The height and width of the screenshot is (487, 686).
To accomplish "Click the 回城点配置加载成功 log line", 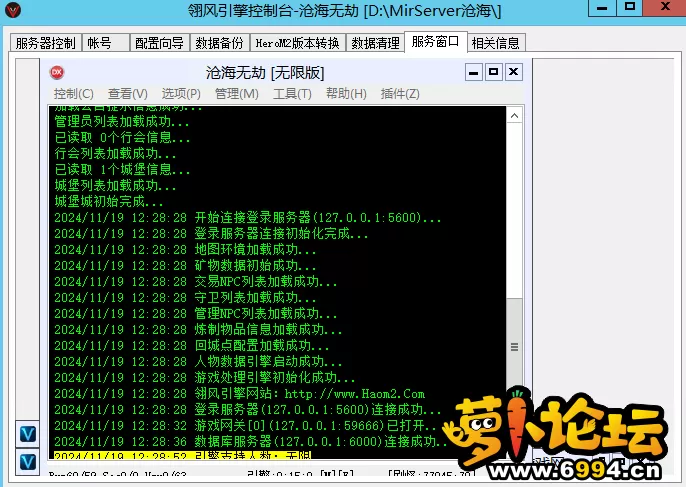I will click(x=192, y=346).
